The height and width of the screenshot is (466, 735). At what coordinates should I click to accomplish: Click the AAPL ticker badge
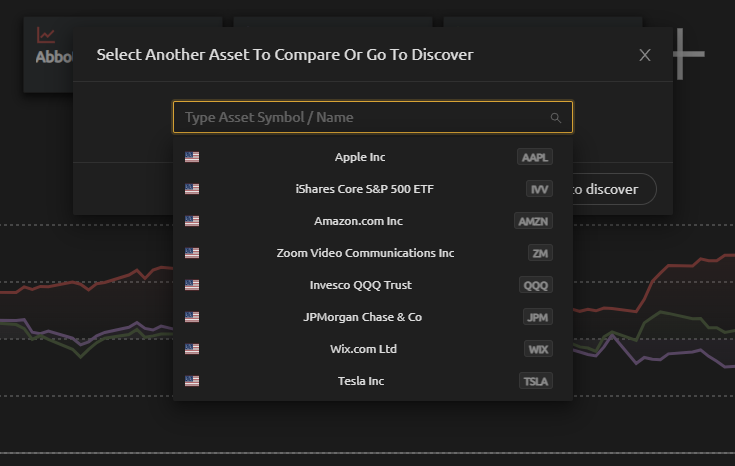point(535,157)
